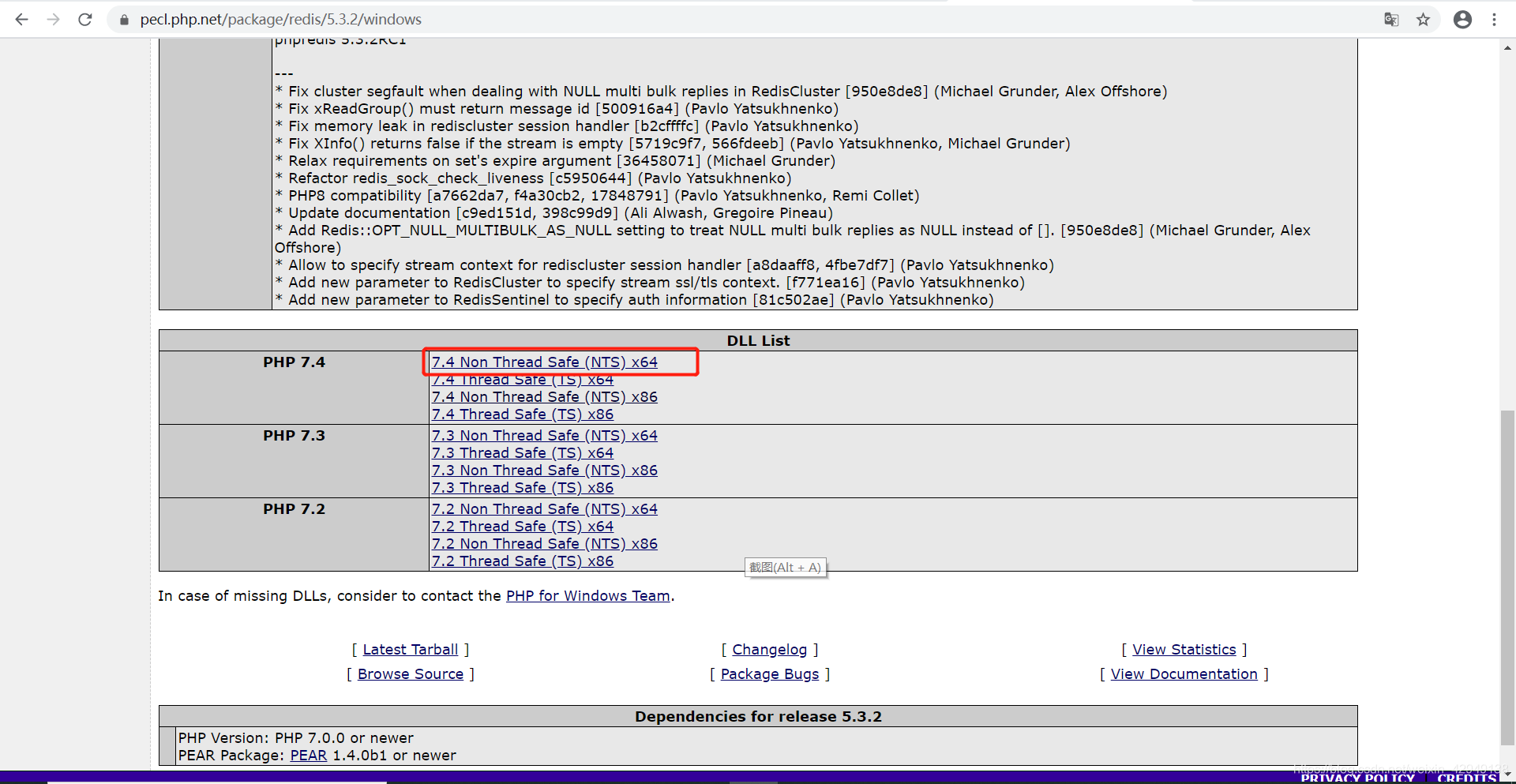
Task: Download 7.4 Non Thread Safe (NTS) x64
Action: tap(545, 362)
